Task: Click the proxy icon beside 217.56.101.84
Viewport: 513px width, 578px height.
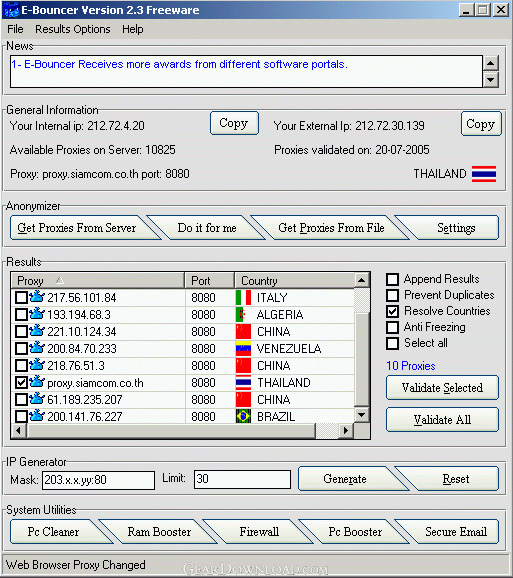Action: [x=37, y=296]
